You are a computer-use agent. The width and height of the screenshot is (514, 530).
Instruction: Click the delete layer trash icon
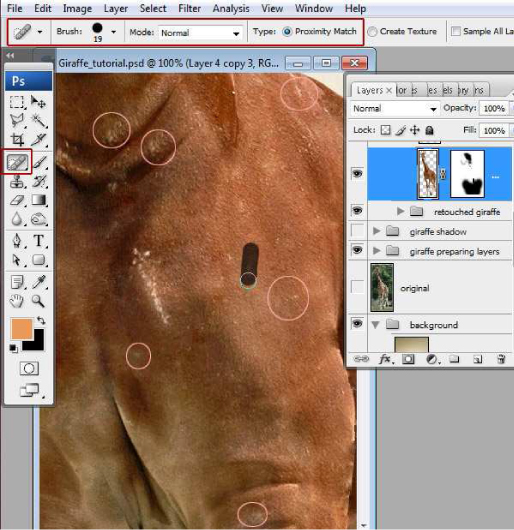click(x=501, y=359)
